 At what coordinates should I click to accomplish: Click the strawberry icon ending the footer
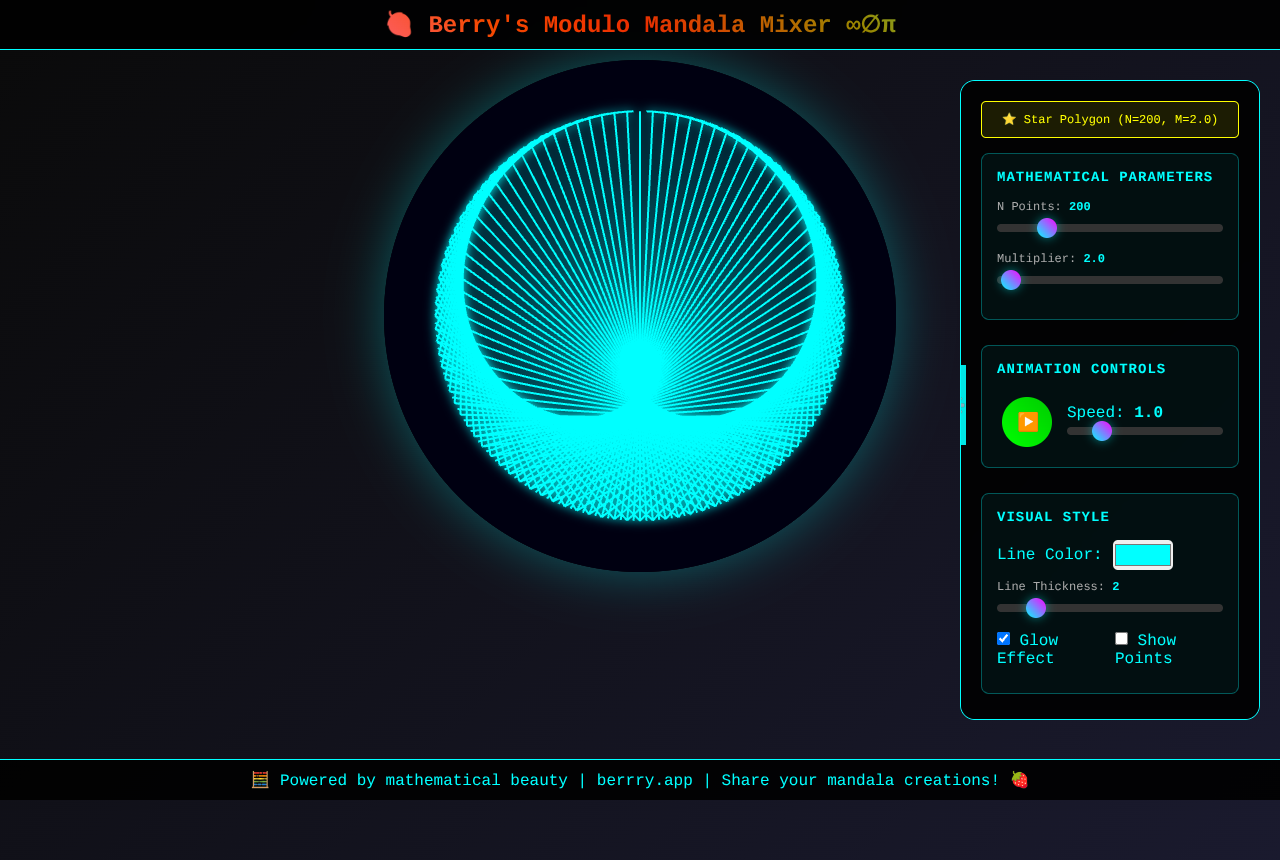click(x=1019, y=780)
